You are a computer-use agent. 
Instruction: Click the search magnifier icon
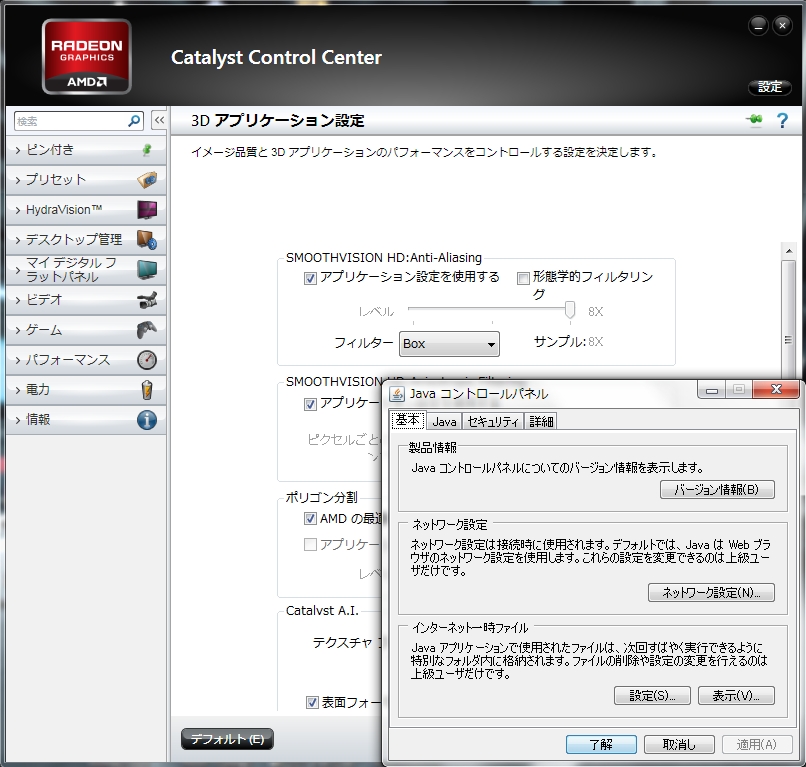pyautogui.click(x=134, y=121)
